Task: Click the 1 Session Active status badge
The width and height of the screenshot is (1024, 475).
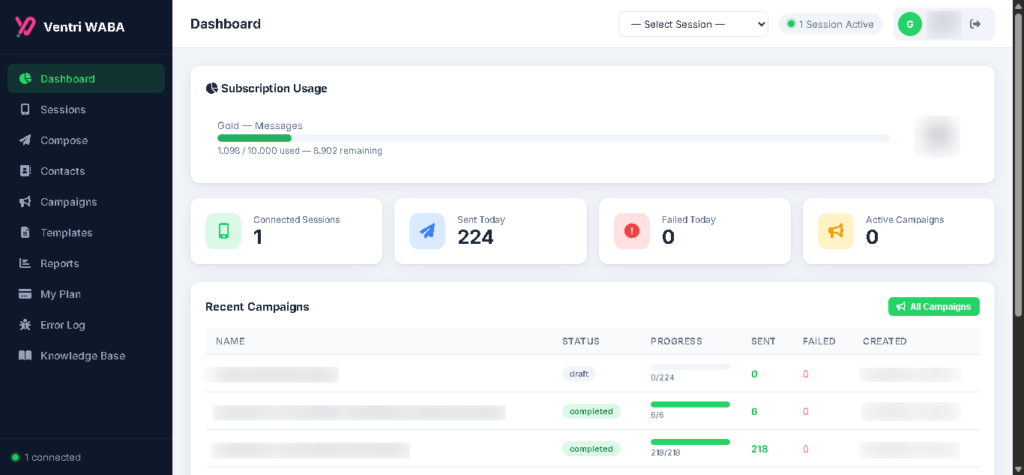Action: click(831, 24)
